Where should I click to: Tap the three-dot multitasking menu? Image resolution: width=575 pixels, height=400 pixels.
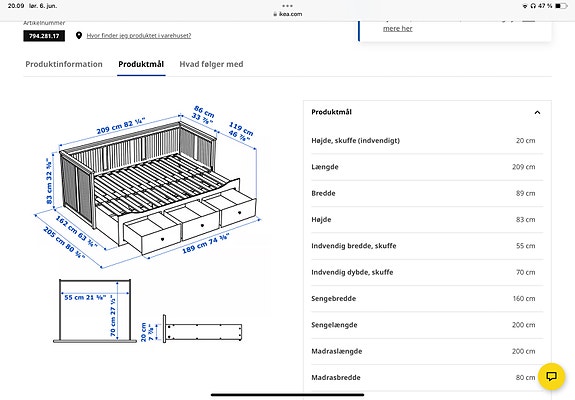(288, 6)
